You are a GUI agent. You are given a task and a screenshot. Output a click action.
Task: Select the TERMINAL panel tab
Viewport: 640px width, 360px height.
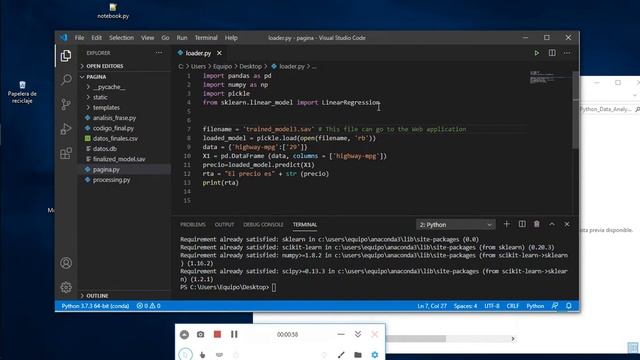[304, 224]
